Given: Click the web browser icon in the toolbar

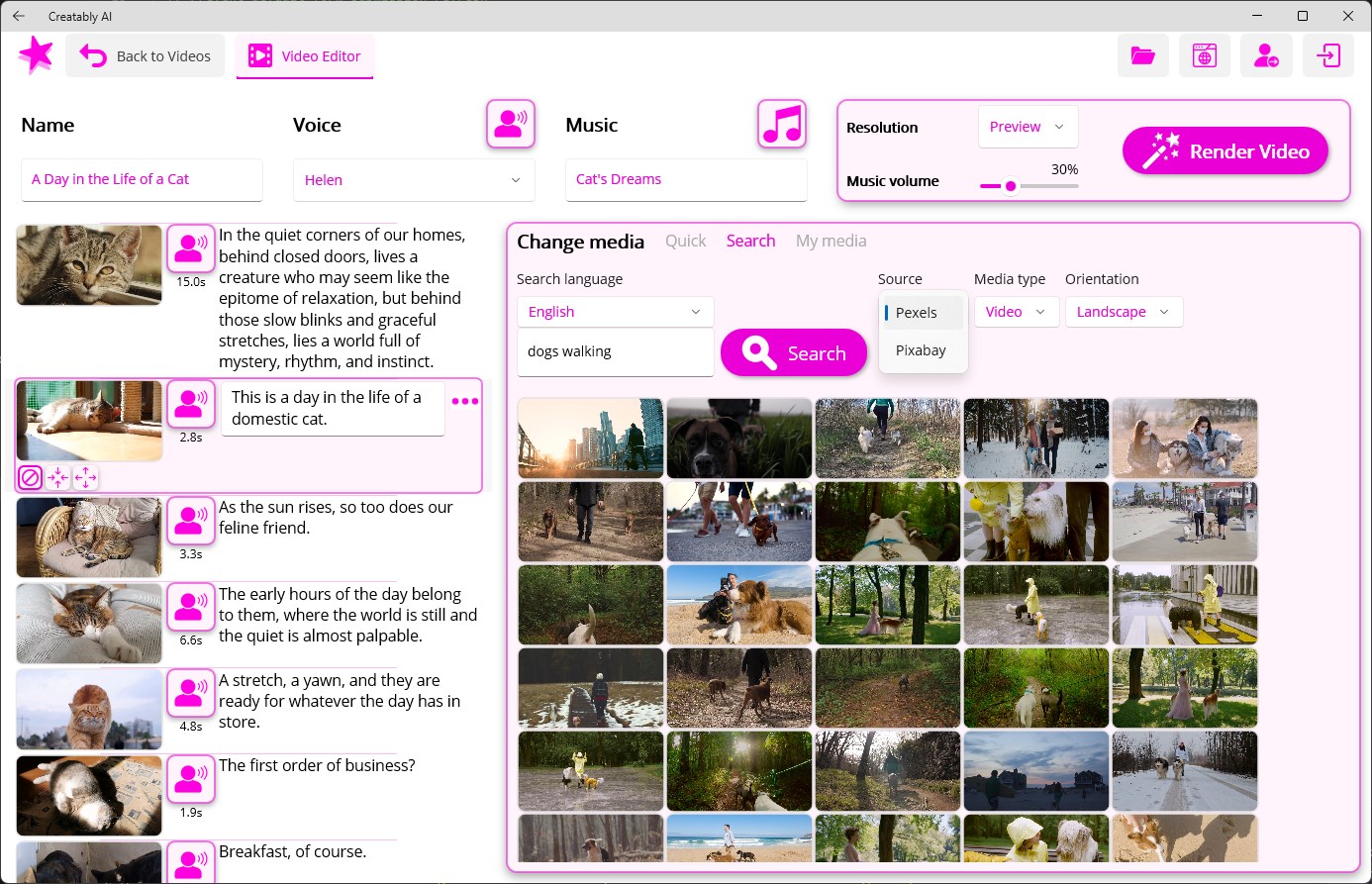Looking at the screenshot, I should [x=1204, y=55].
